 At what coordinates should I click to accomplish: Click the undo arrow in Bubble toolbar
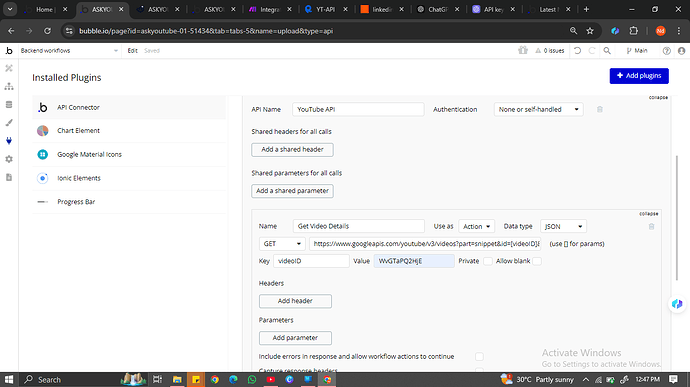[x=577, y=51]
